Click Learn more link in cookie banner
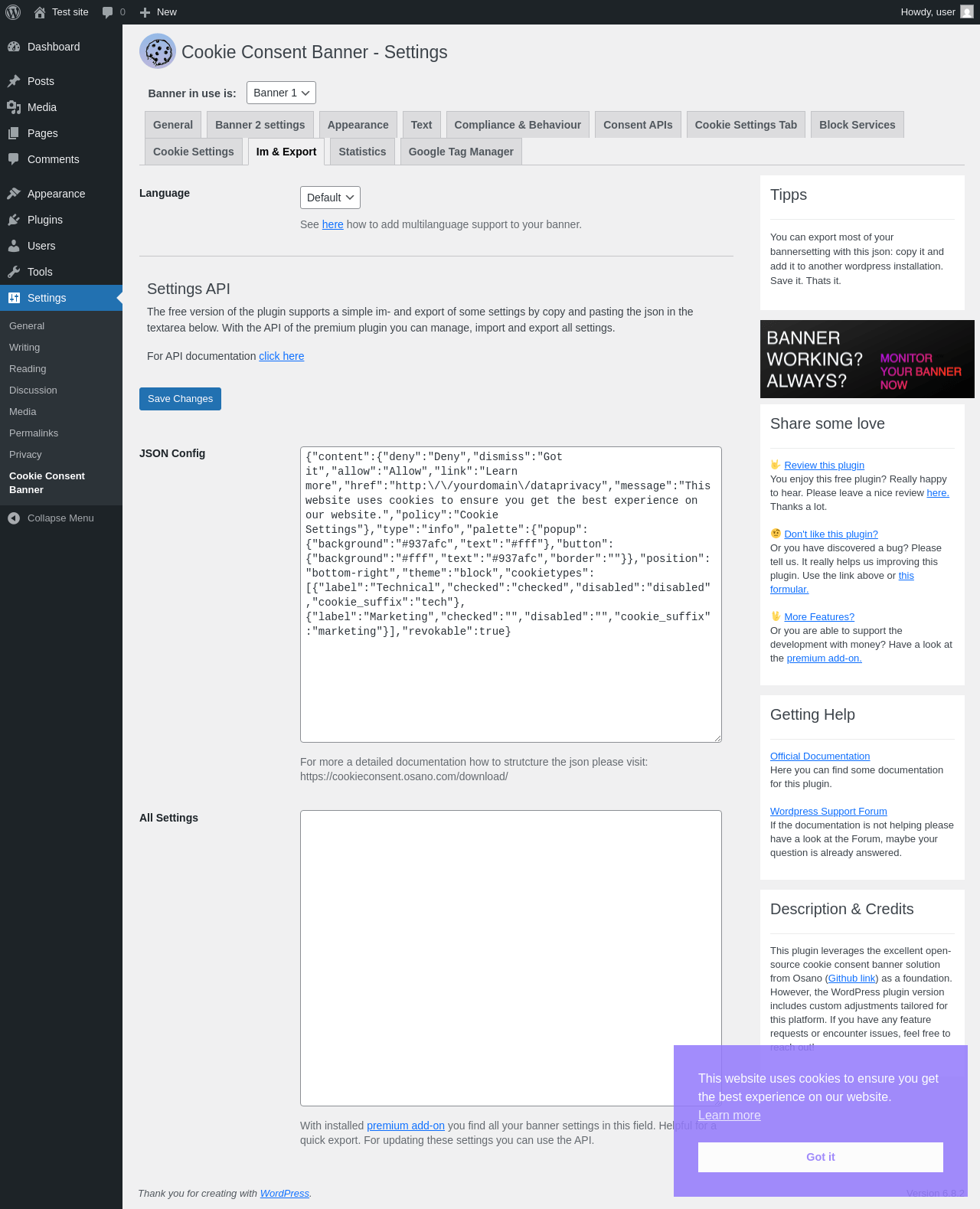Image resolution: width=980 pixels, height=1209 pixels. (730, 1115)
